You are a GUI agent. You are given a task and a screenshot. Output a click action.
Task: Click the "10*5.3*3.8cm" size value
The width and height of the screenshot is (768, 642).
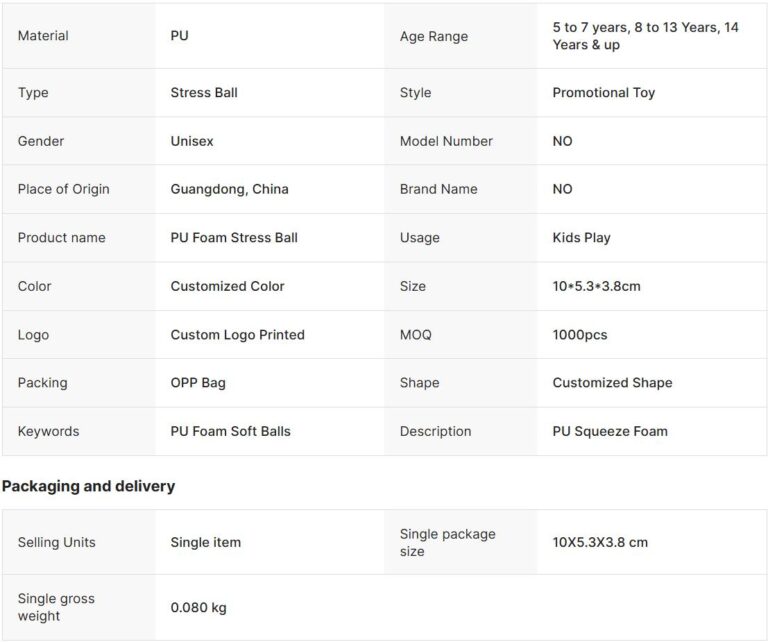pos(596,286)
